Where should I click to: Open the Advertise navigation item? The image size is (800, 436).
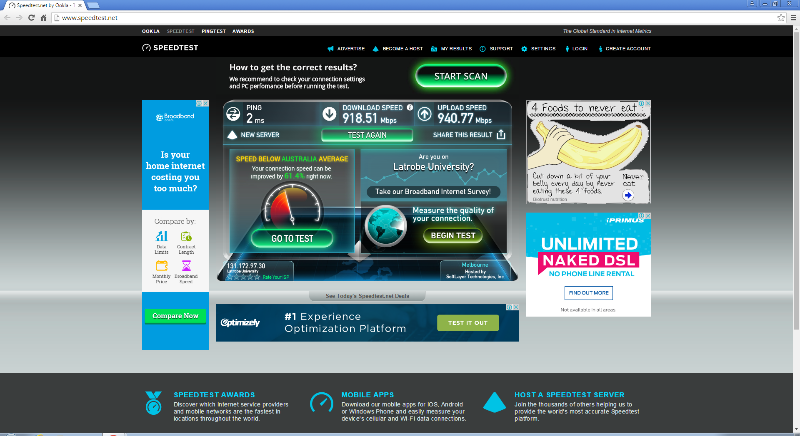pyautogui.click(x=346, y=49)
